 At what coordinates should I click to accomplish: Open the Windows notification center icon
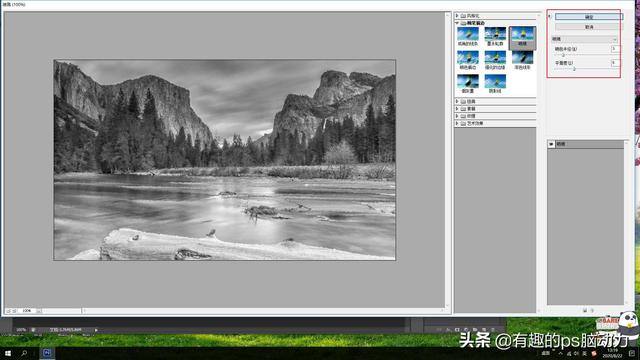coord(632,353)
